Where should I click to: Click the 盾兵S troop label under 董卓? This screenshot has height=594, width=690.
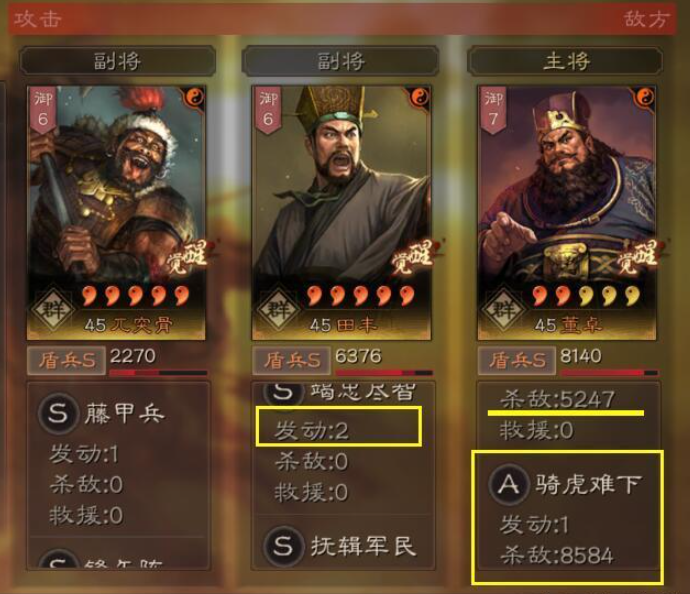[x=517, y=361]
